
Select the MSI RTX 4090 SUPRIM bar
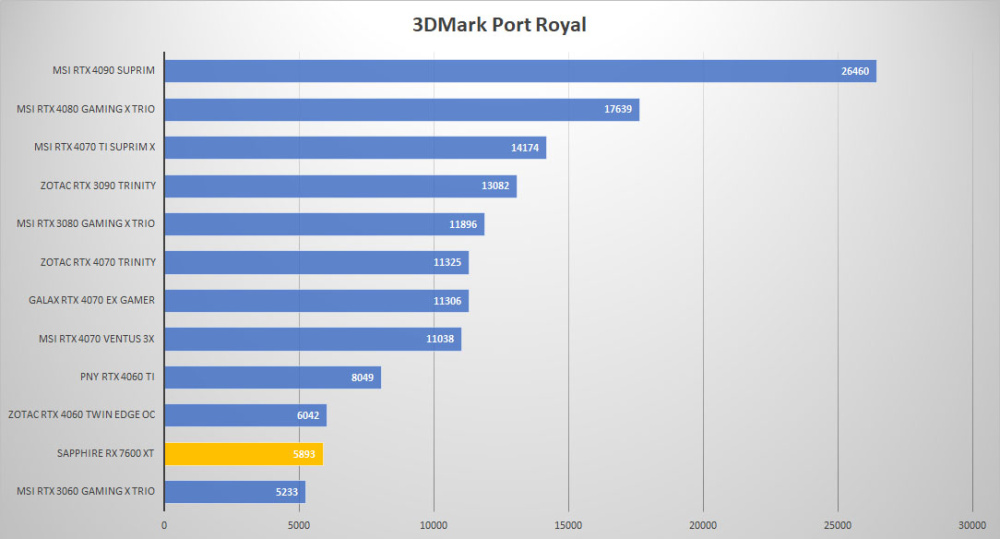(520, 71)
